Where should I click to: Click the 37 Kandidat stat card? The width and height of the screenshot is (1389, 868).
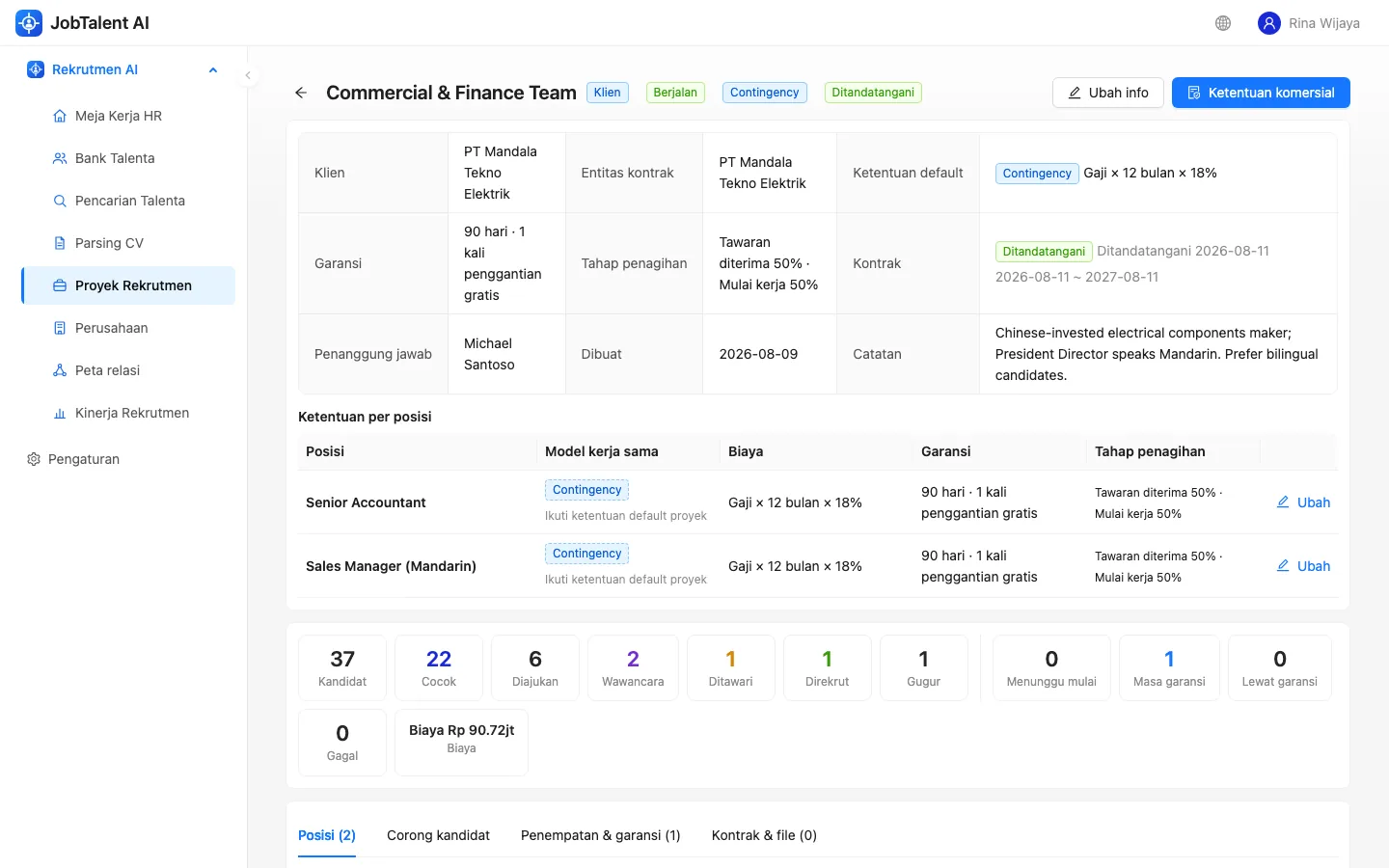[342, 667]
